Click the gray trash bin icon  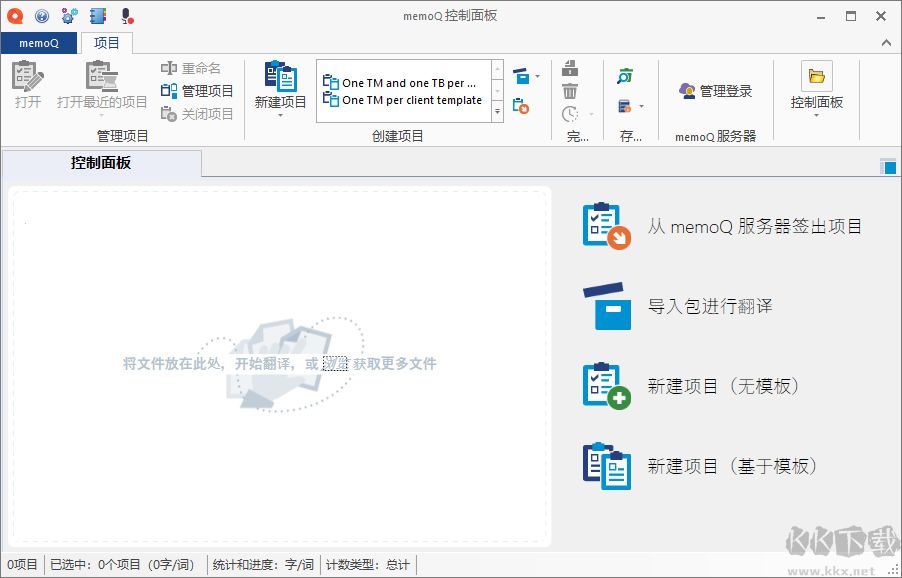point(570,91)
